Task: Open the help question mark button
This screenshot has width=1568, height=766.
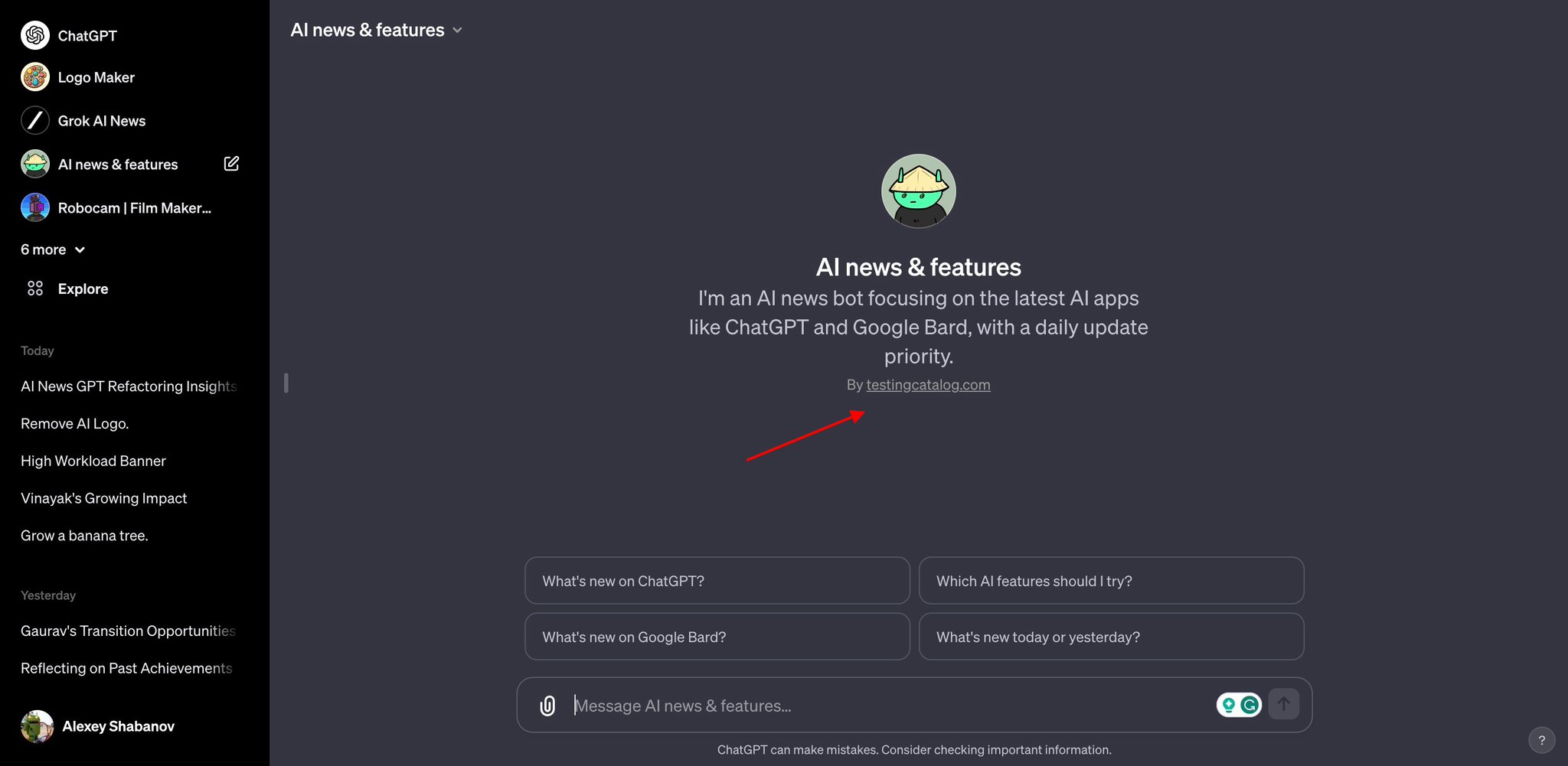Action: coord(1542,740)
